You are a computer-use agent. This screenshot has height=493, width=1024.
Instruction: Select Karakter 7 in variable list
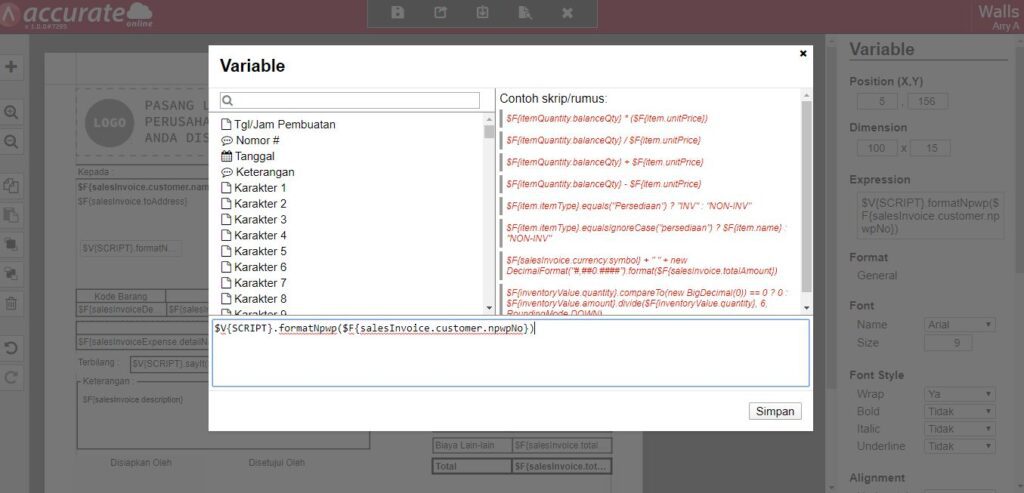coord(260,283)
